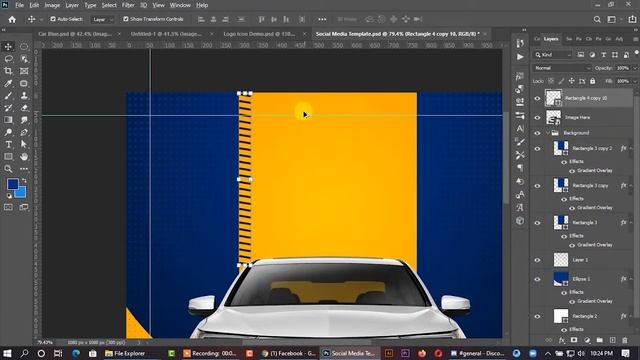The width and height of the screenshot is (640, 360).
Task: Collapse effects of Rectangle 3 copy 2
Action: [631, 149]
